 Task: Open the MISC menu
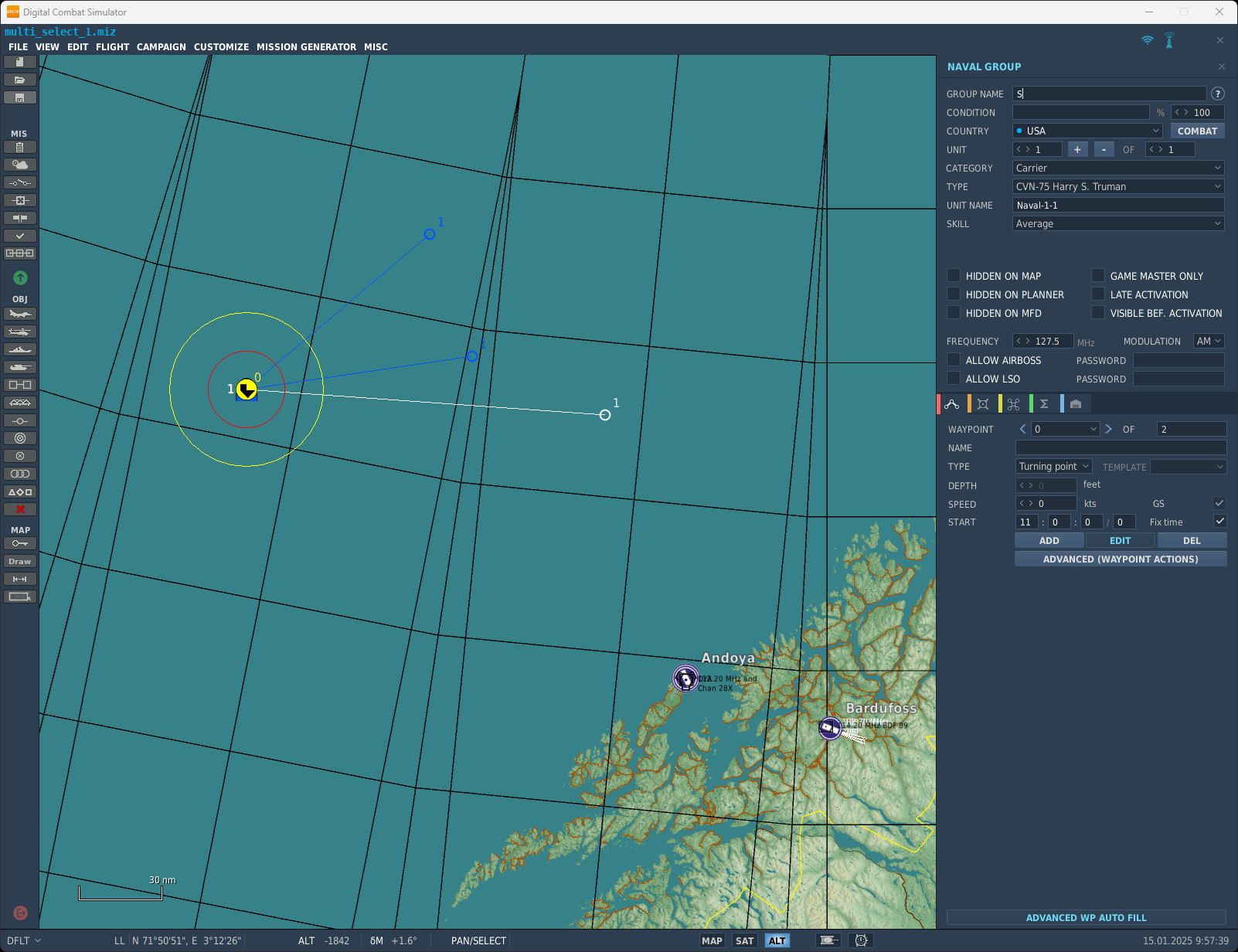pos(376,47)
